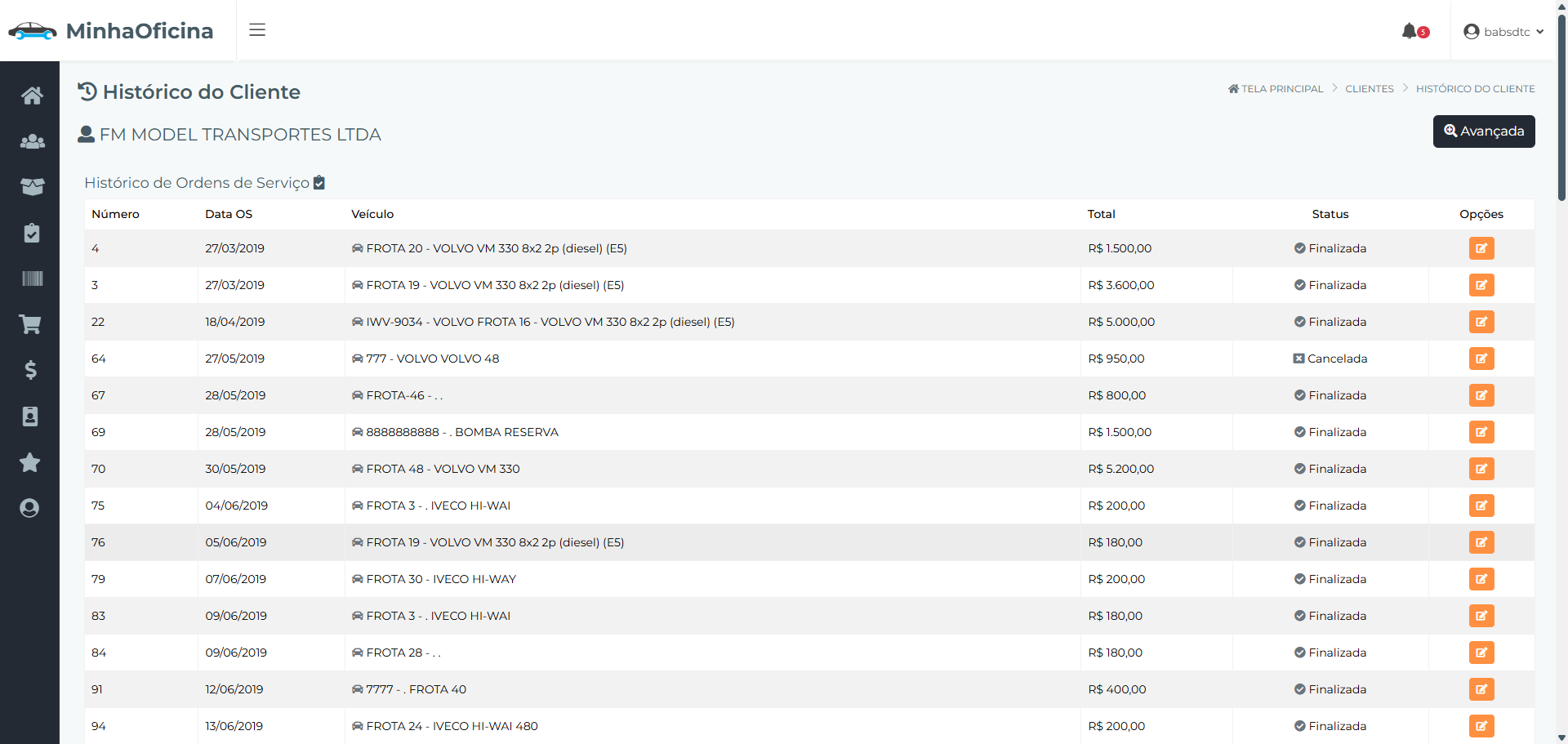This screenshot has height=744, width=1568.
Task: Edit order 84 FROTA 28
Action: [x=1481, y=653]
